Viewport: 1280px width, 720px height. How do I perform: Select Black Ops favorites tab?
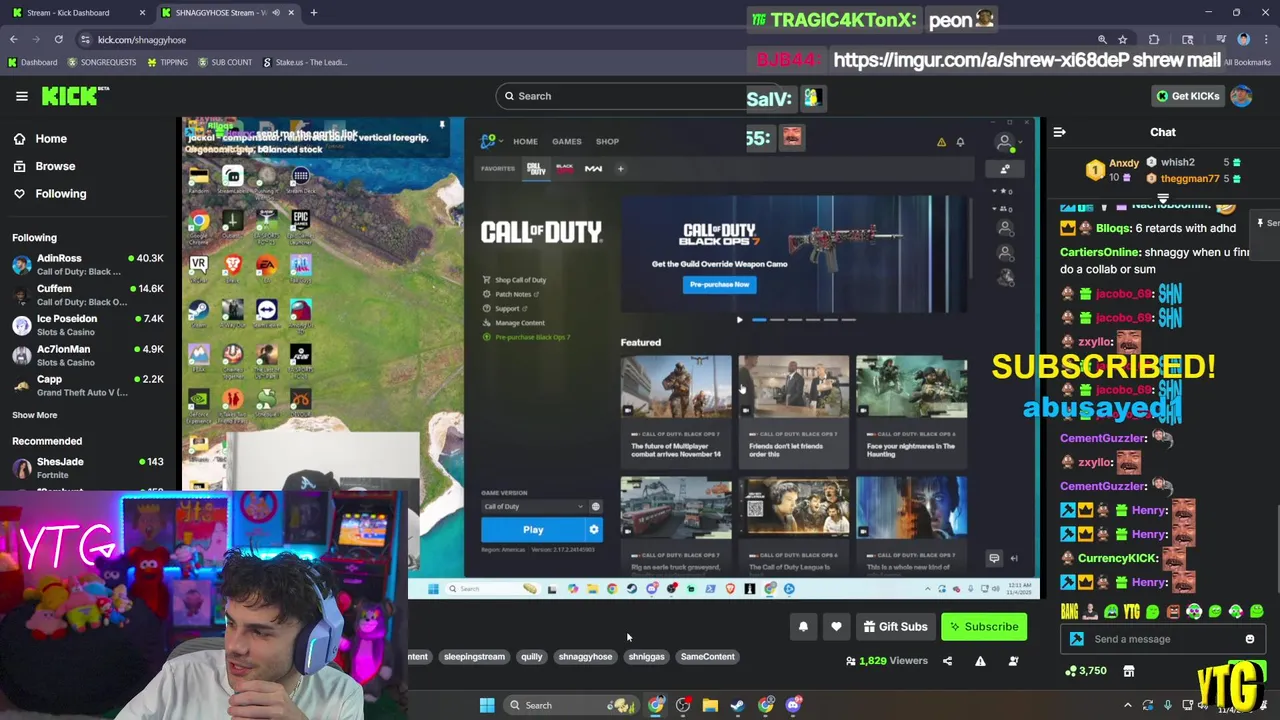[x=564, y=168]
